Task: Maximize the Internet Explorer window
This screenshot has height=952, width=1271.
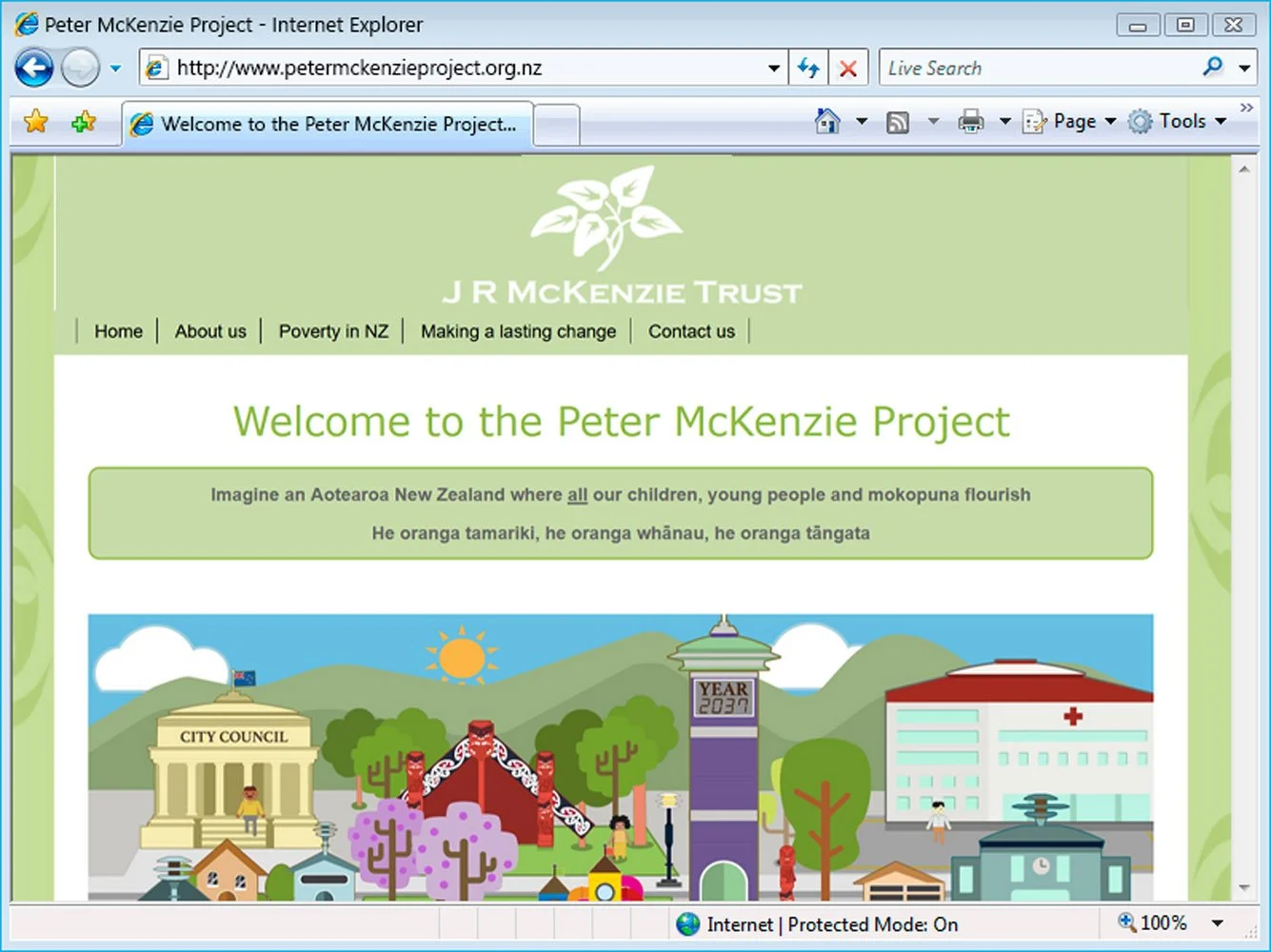Action: tap(1185, 25)
